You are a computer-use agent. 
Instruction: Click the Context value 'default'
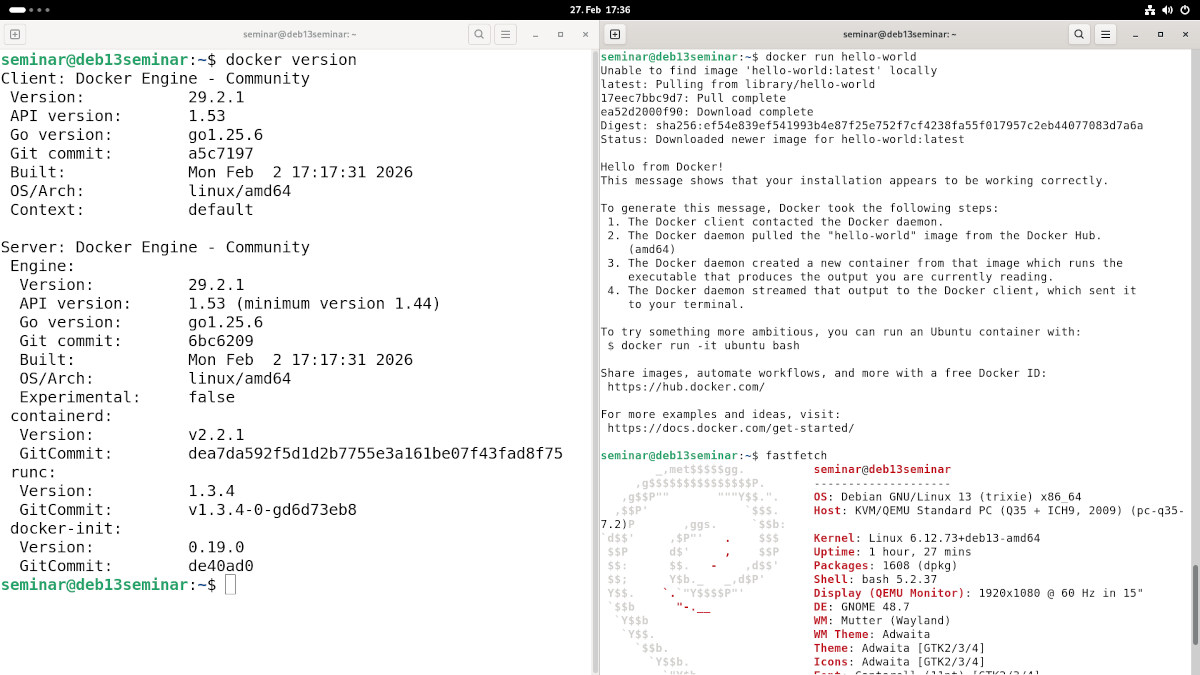221,209
